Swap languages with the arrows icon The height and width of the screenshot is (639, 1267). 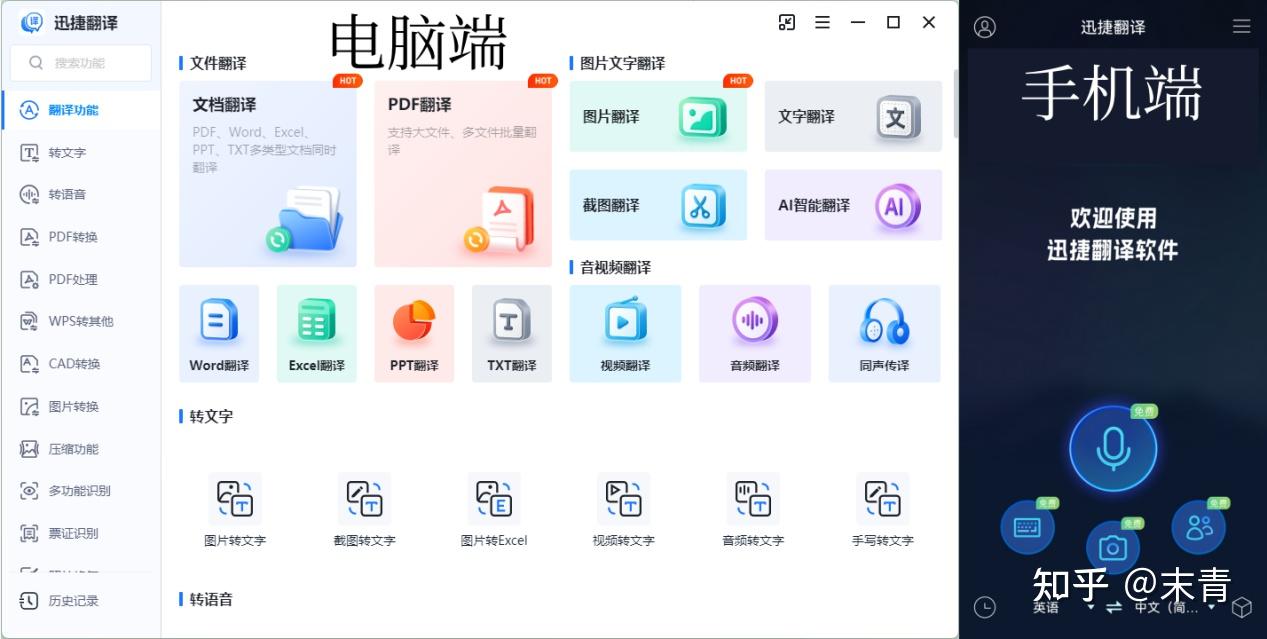tap(1113, 607)
